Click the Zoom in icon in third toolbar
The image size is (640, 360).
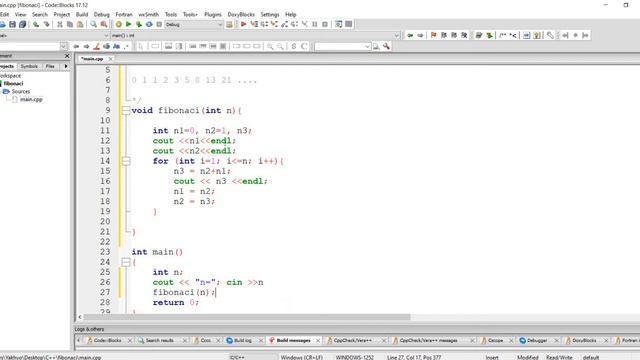(x=270, y=47)
